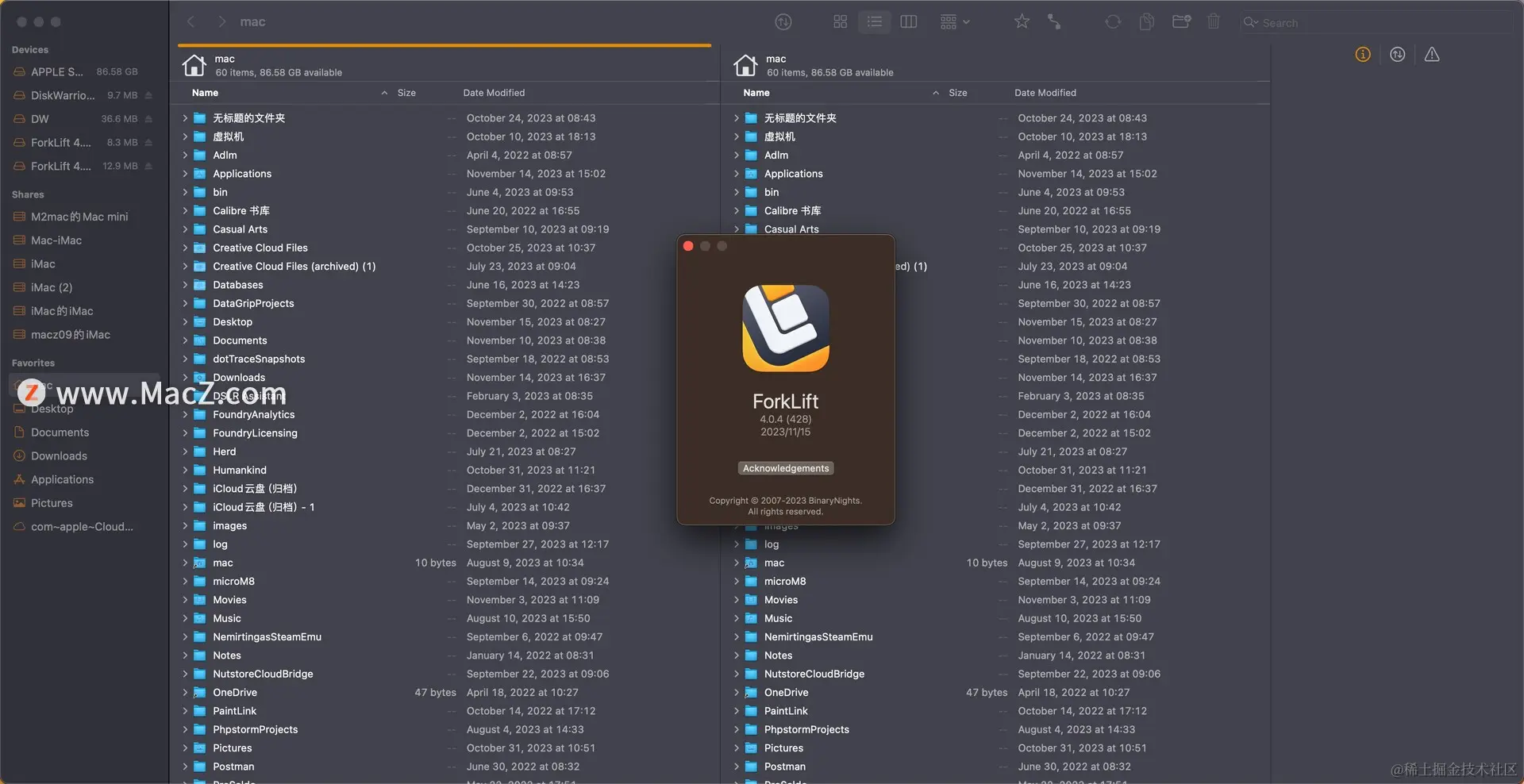Viewport: 1524px width, 784px height.
Task: Go back with the back arrow
Action: [x=191, y=22]
